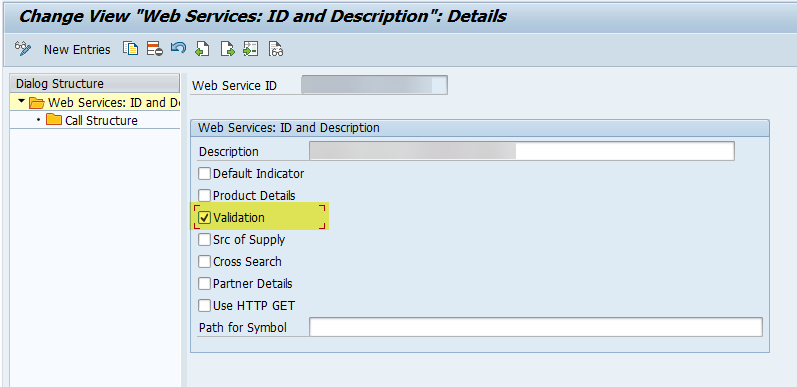Collapse the Web Services tree node triangle

tap(21, 102)
